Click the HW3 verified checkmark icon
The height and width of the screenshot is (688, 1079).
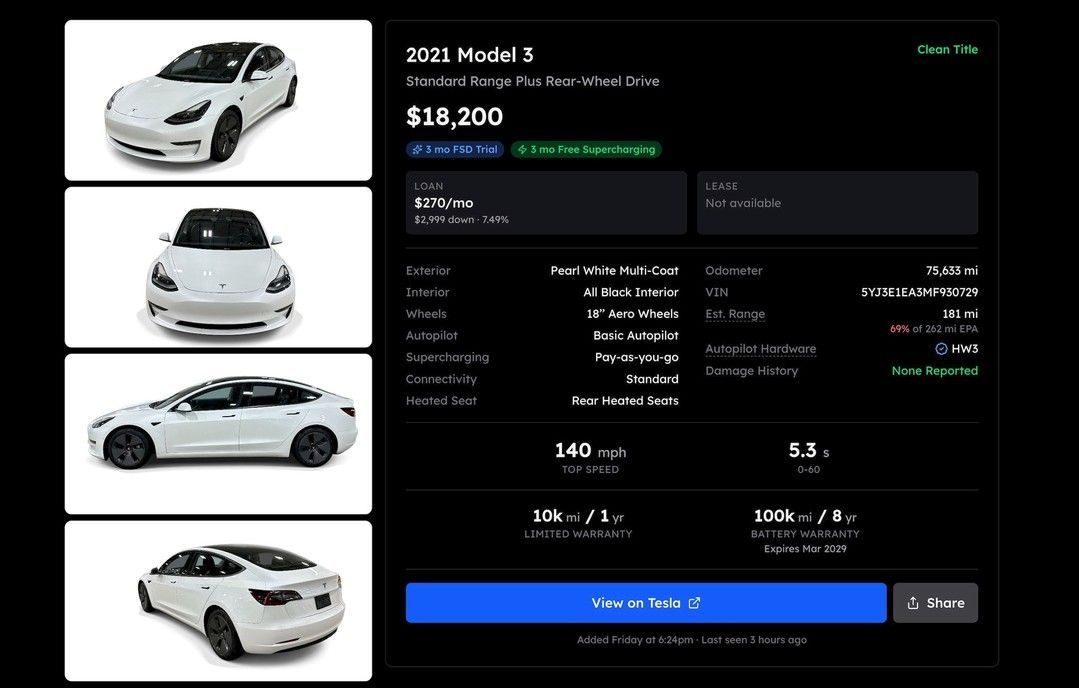941,349
